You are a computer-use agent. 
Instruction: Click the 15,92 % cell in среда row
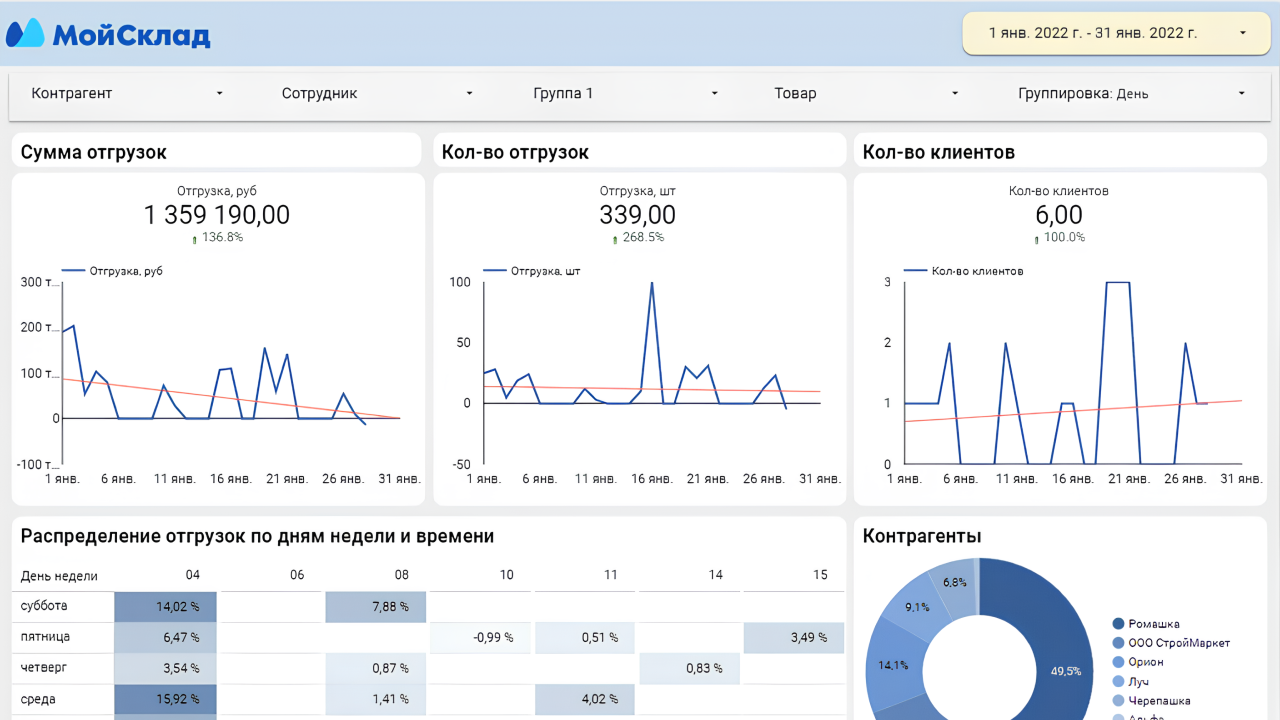pyautogui.click(x=165, y=700)
